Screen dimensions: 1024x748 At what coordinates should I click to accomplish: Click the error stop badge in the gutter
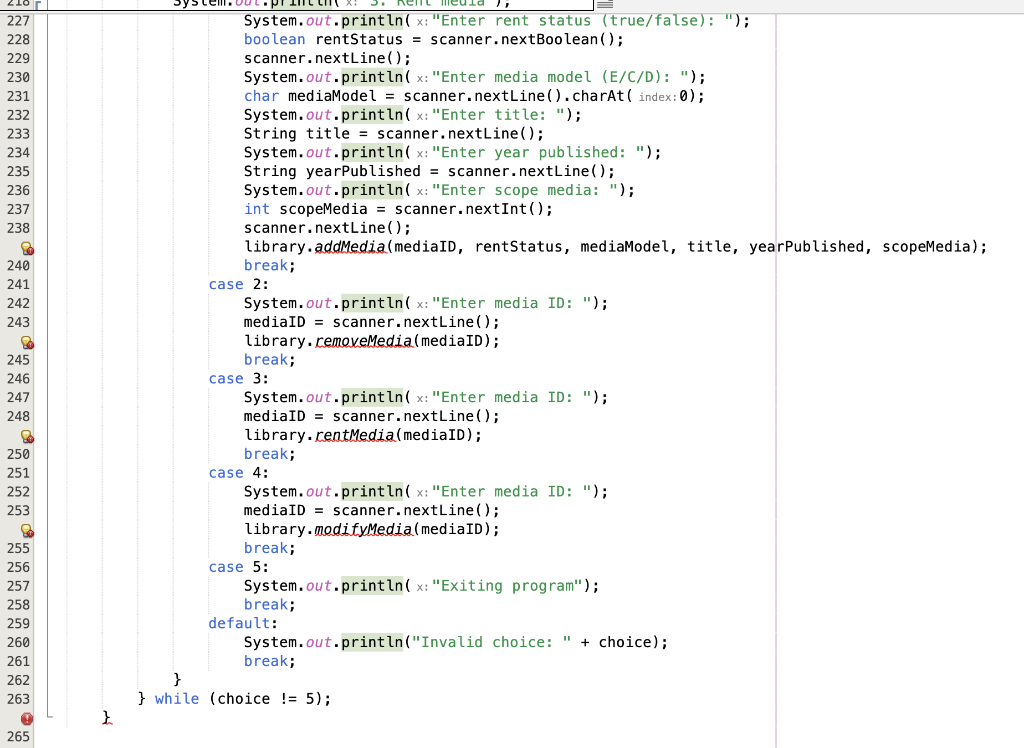click(27, 718)
